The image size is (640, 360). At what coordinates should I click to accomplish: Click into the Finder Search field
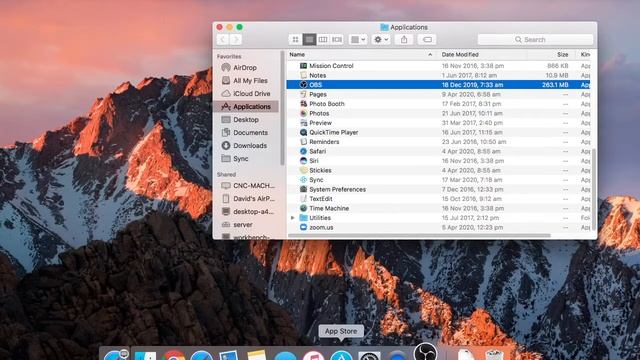535,40
